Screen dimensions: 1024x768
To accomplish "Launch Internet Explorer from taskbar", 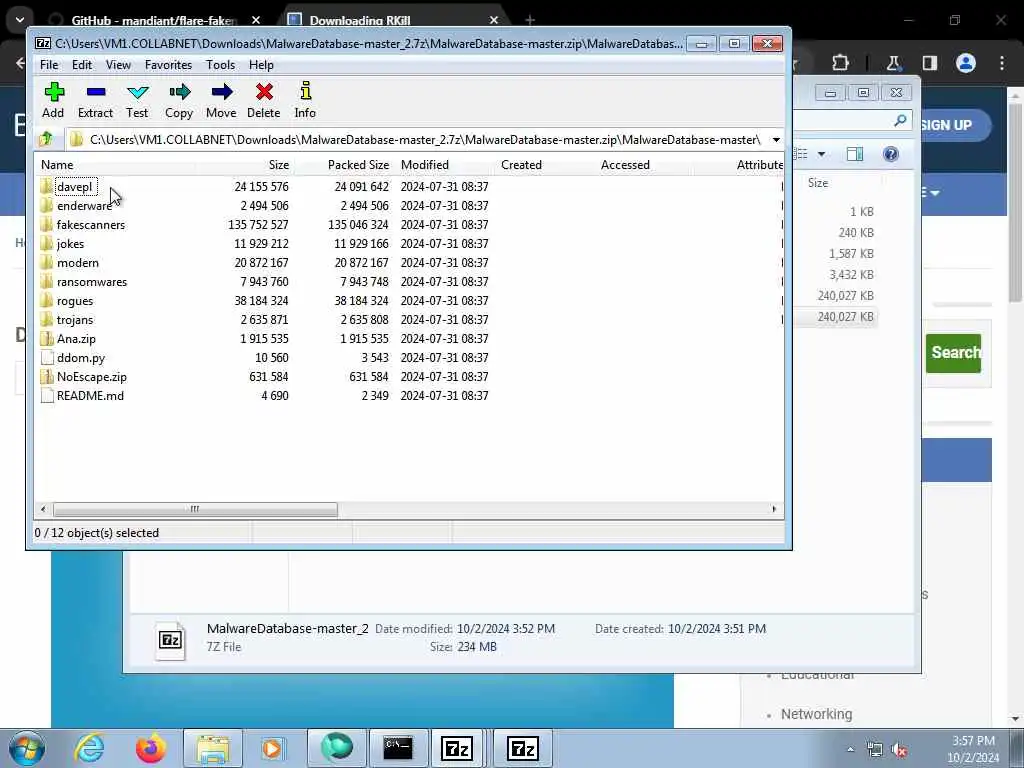I will 89,748.
